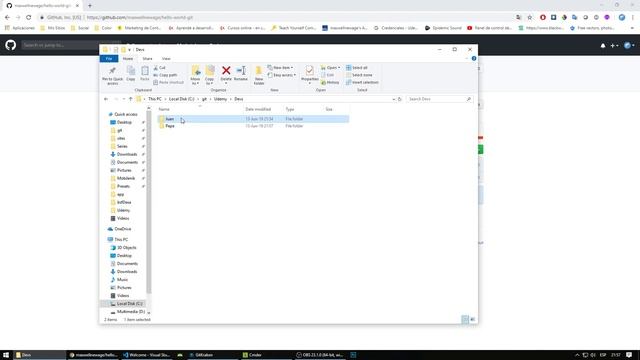Select the Pepe folder
Screen dimensions: 640x360
point(253,126)
